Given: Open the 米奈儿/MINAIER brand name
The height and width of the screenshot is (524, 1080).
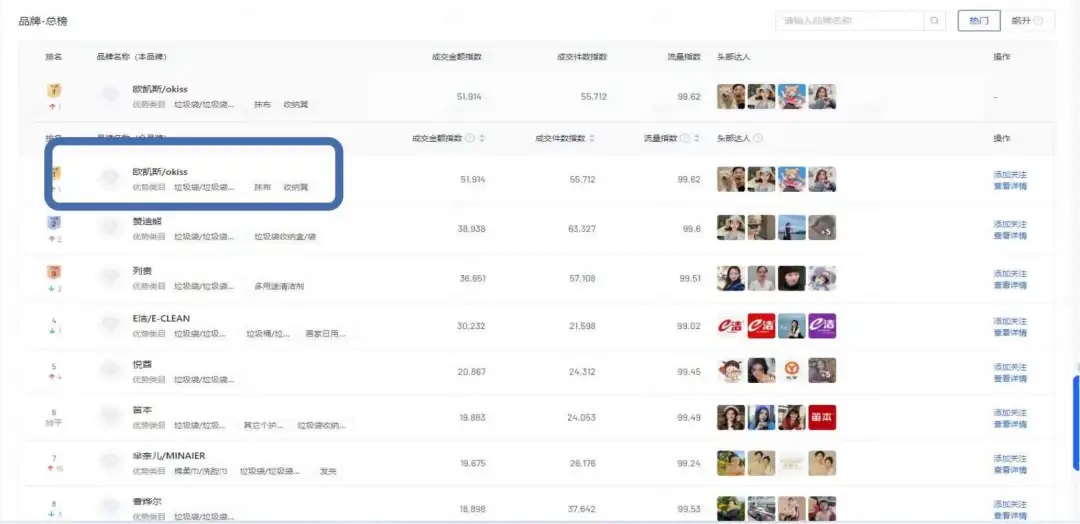Looking at the screenshot, I should 169,456.
